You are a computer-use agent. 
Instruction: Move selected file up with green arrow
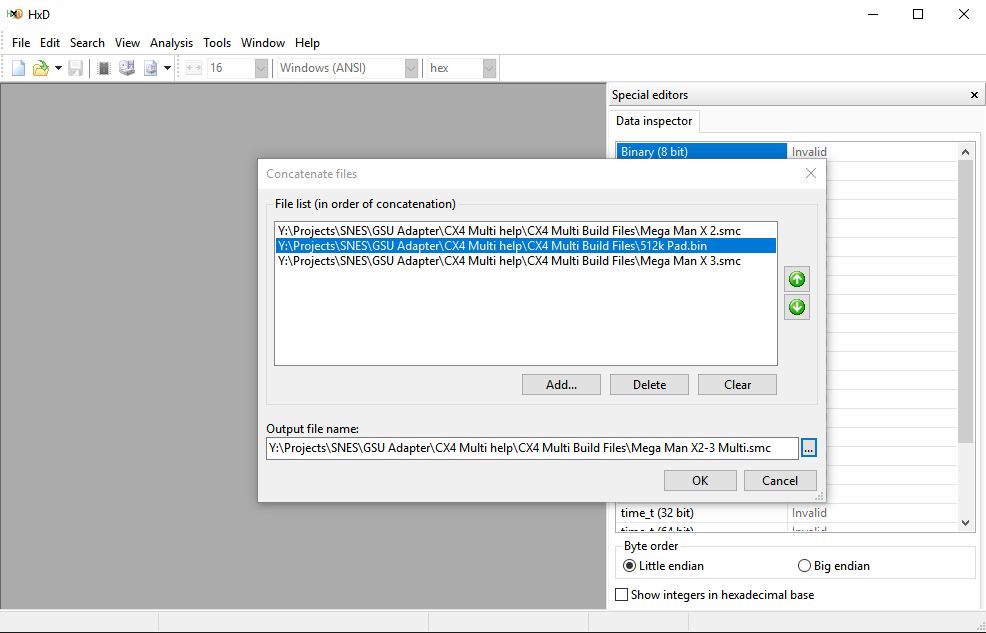pos(797,279)
